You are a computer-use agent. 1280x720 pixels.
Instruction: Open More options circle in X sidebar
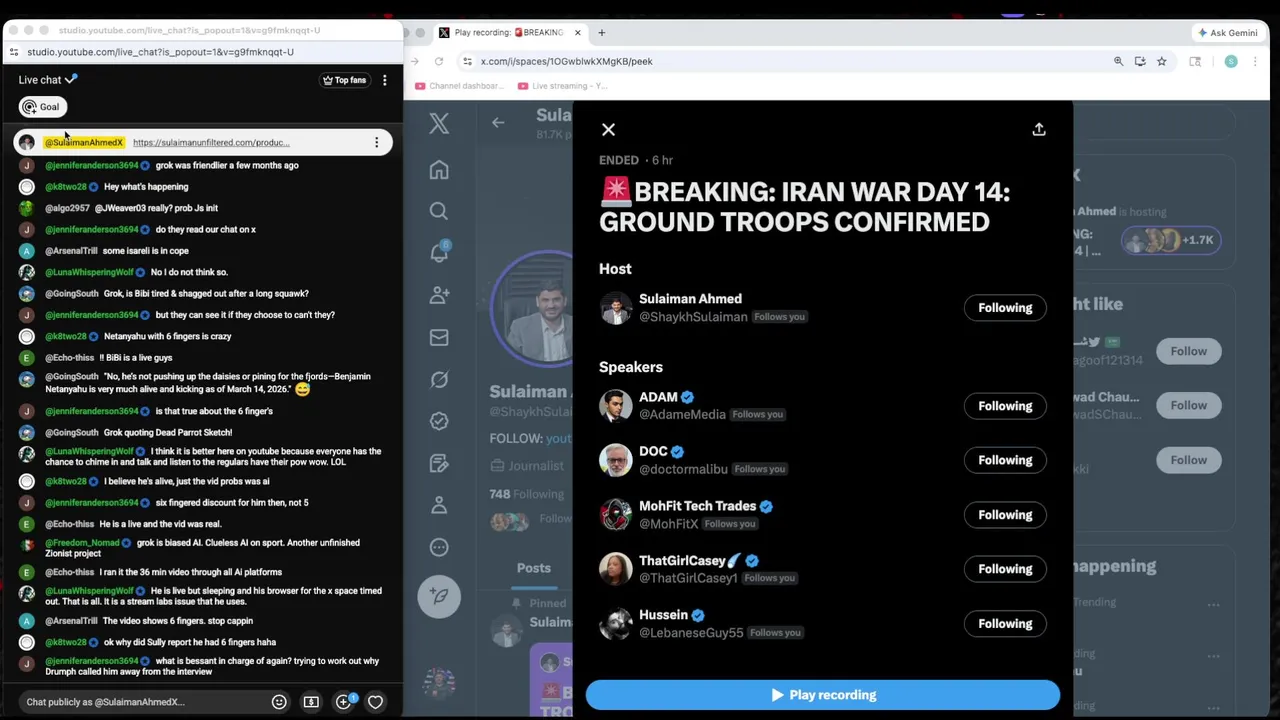[439, 547]
